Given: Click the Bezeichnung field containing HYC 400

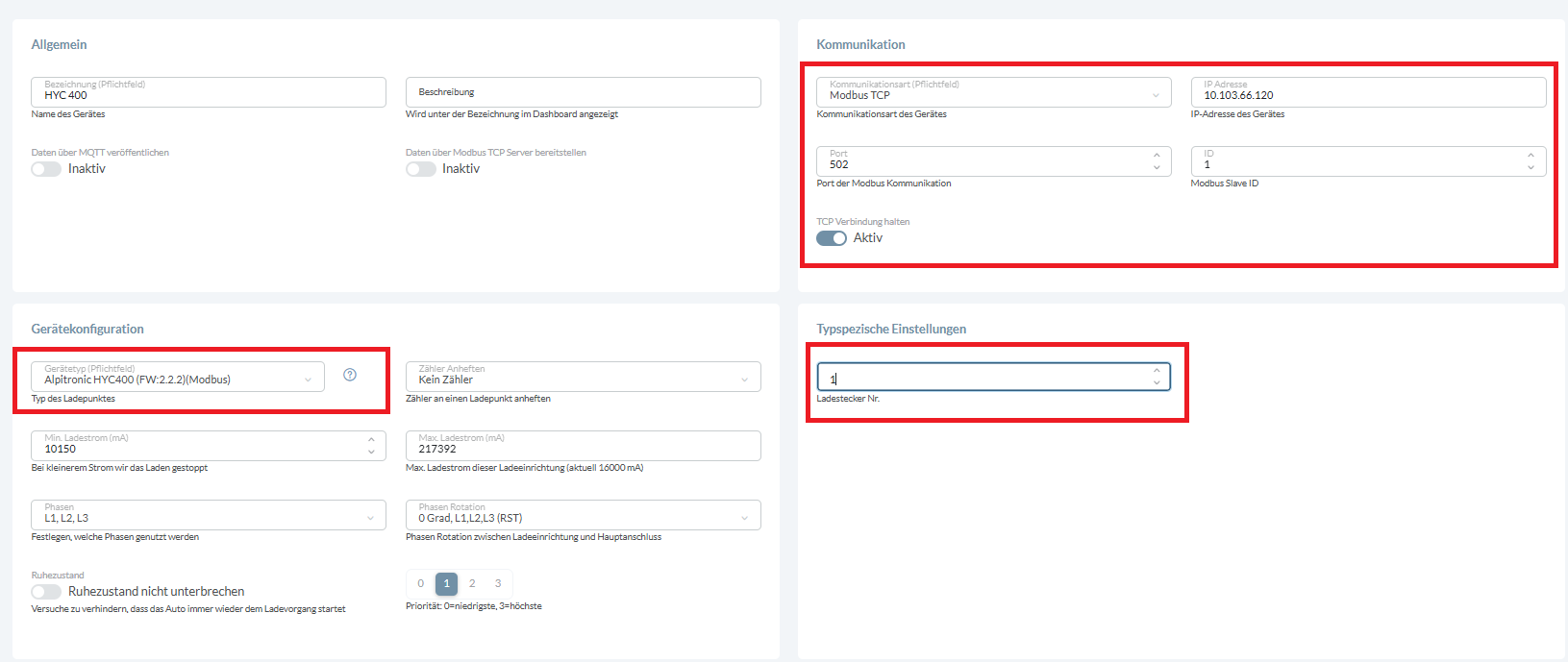Looking at the screenshot, I should 208,93.
